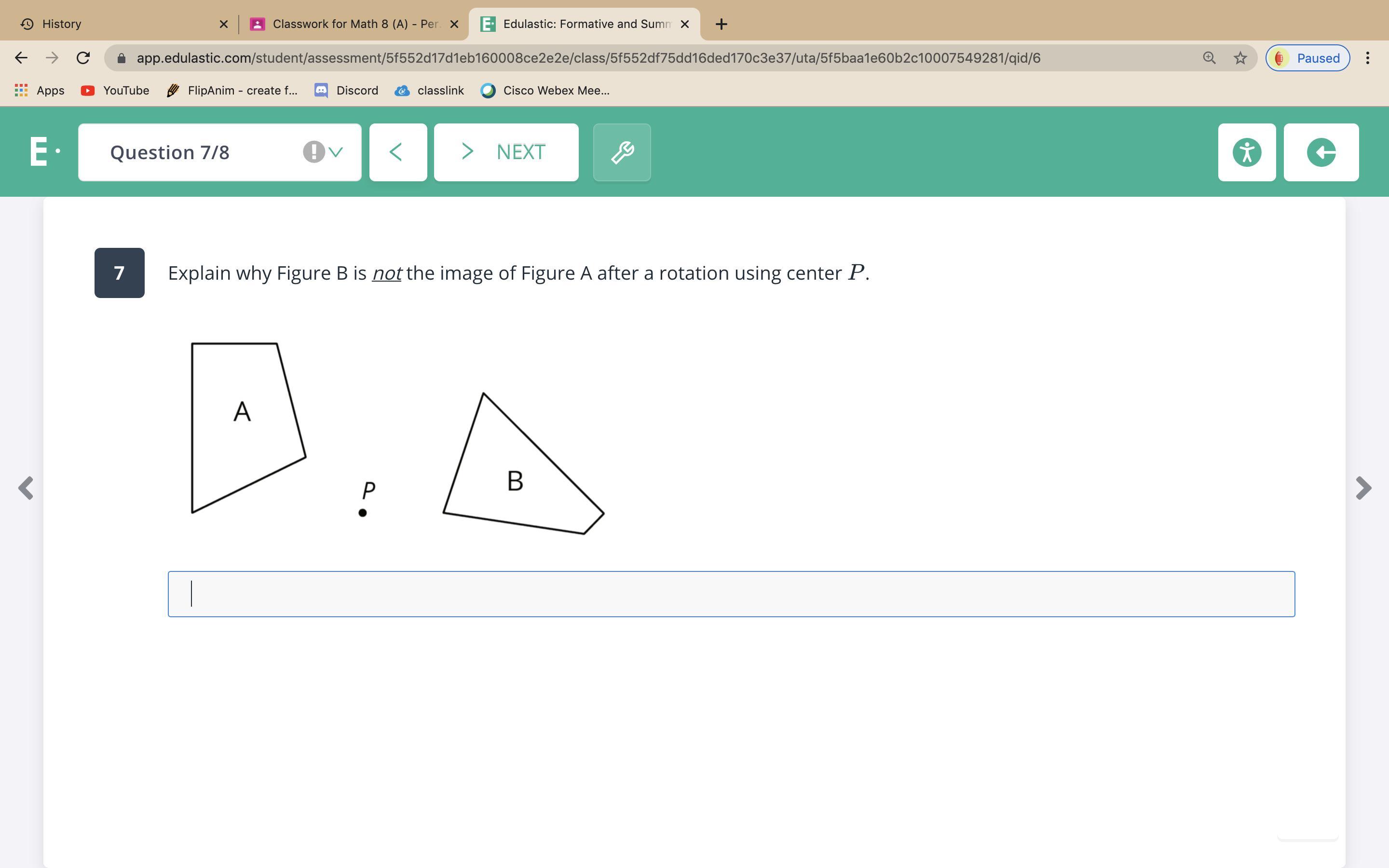Click the zoom magnifier in address bar
The image size is (1389, 868).
pos(1209,58)
